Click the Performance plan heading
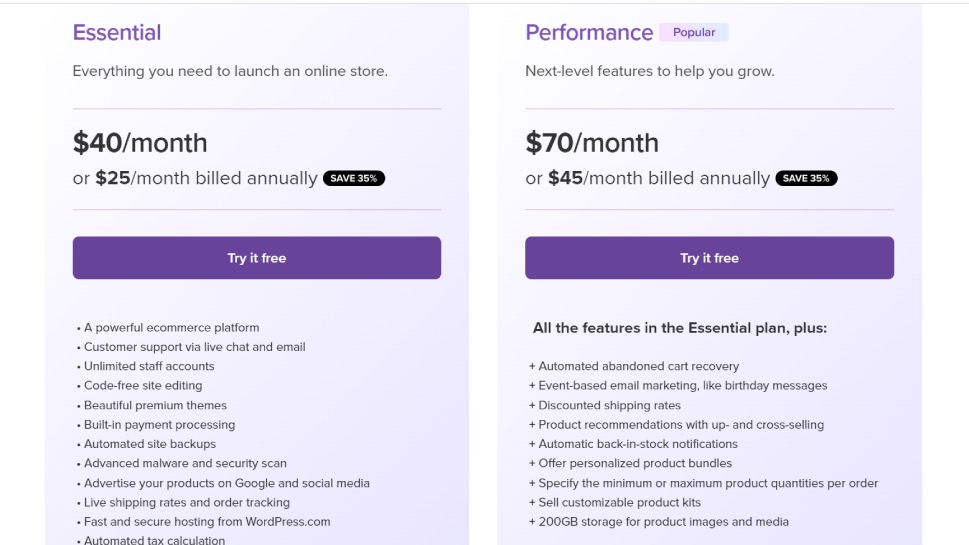 click(x=589, y=32)
